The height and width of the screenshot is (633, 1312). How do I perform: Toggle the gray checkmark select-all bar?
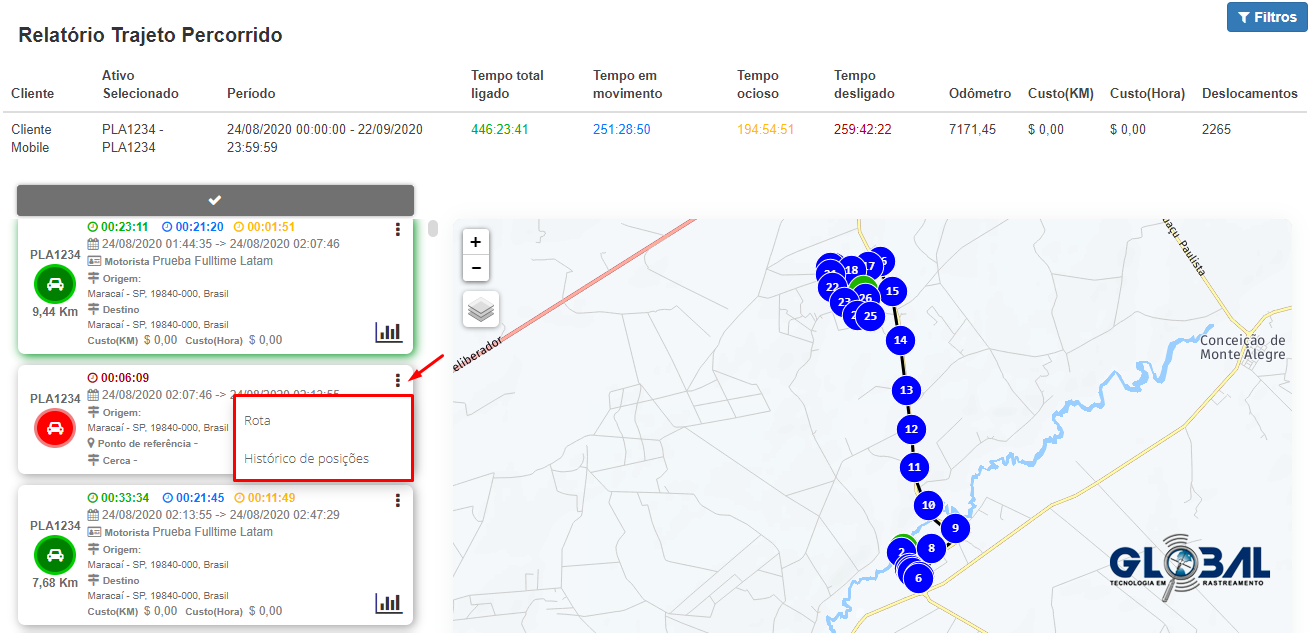pos(215,200)
